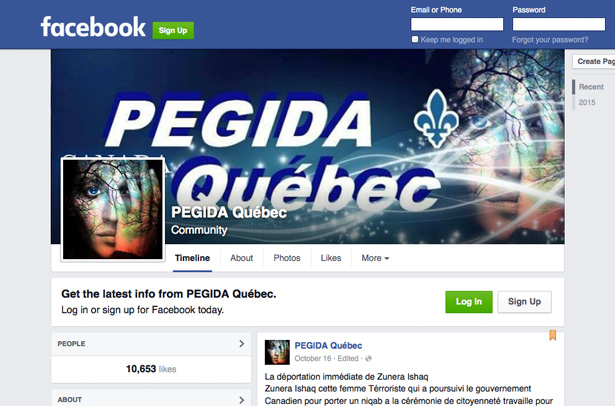Screen dimensions: 615x406
Task: Switch to the Photos tab
Action: coord(287,258)
